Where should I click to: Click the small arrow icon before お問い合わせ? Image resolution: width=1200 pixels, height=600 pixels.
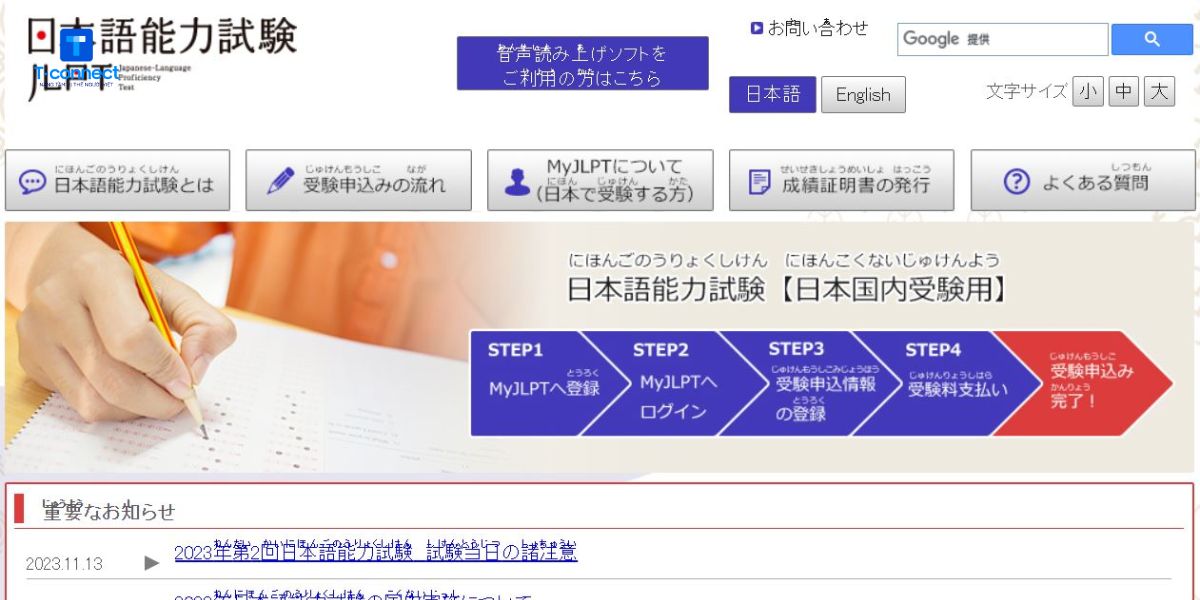pos(757,28)
